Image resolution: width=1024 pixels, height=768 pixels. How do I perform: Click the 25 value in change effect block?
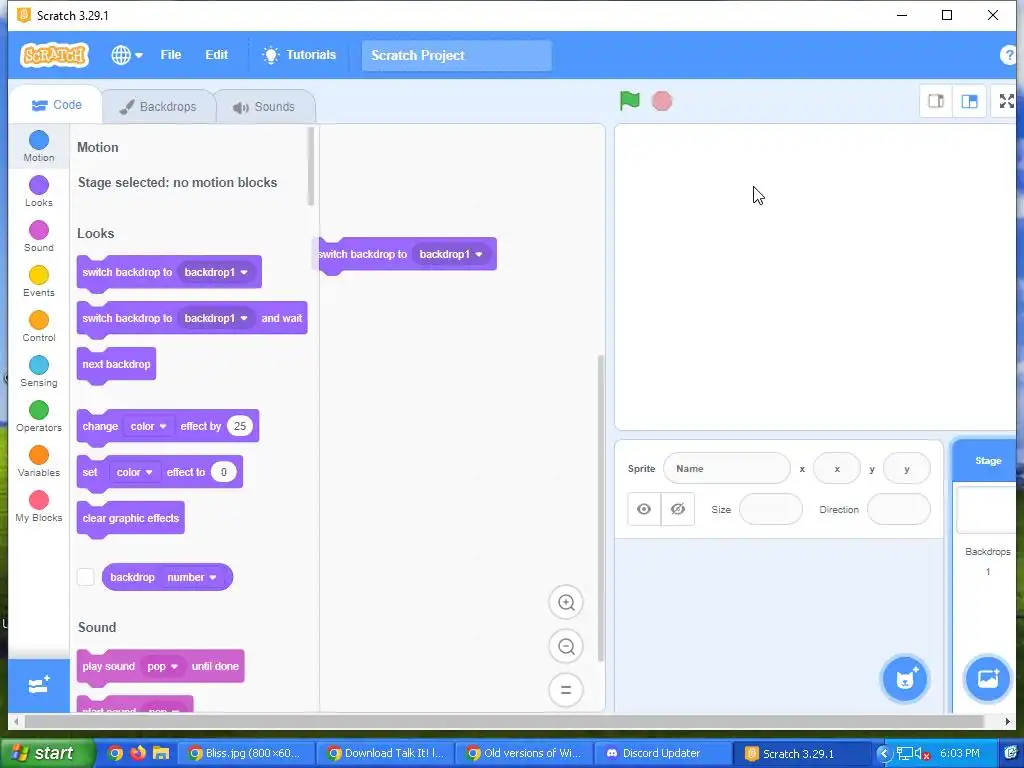pos(240,426)
